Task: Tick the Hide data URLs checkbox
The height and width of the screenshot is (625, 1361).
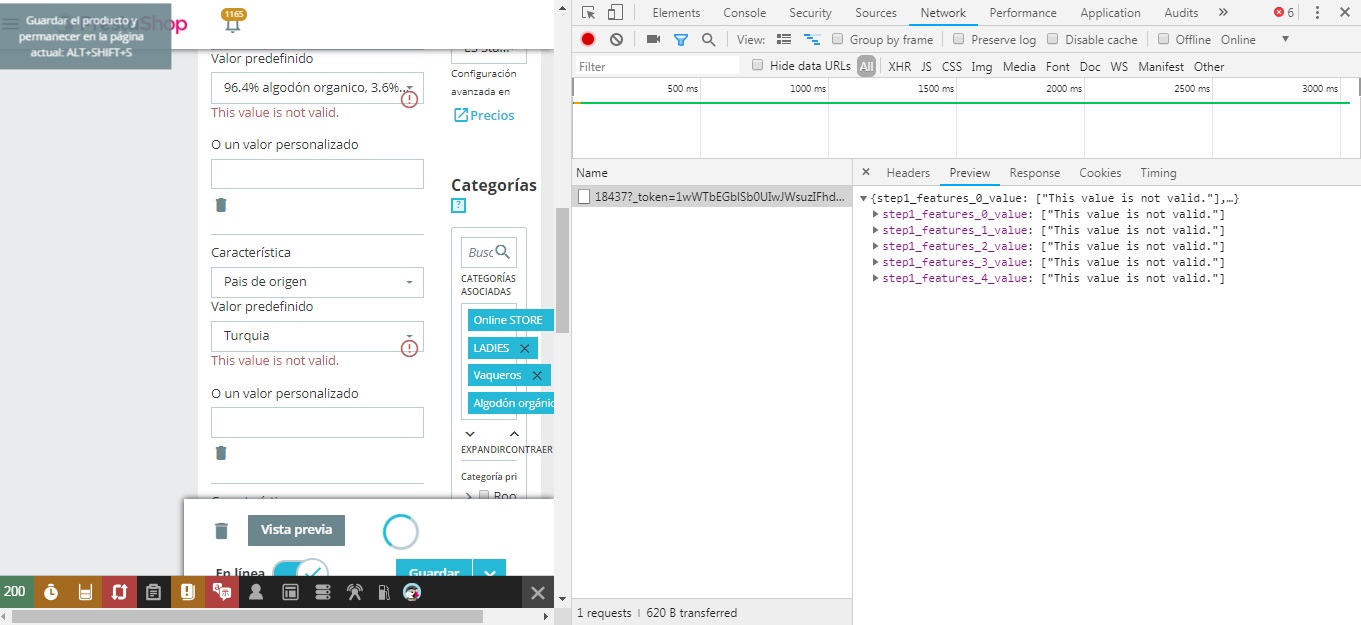Action: (758, 66)
